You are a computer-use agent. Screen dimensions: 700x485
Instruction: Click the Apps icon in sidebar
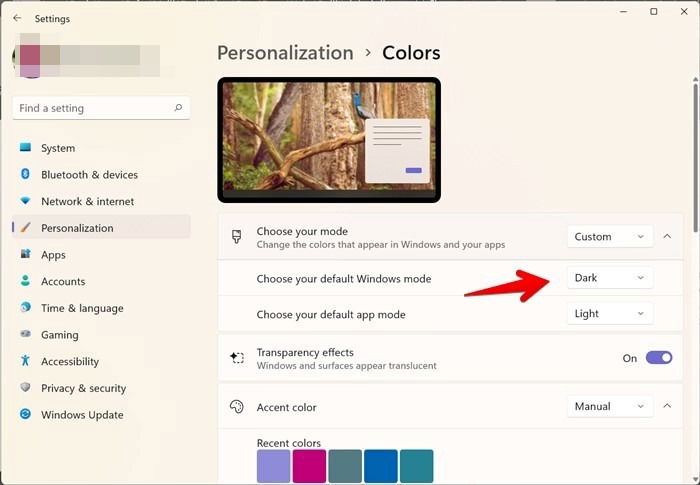pos(25,254)
